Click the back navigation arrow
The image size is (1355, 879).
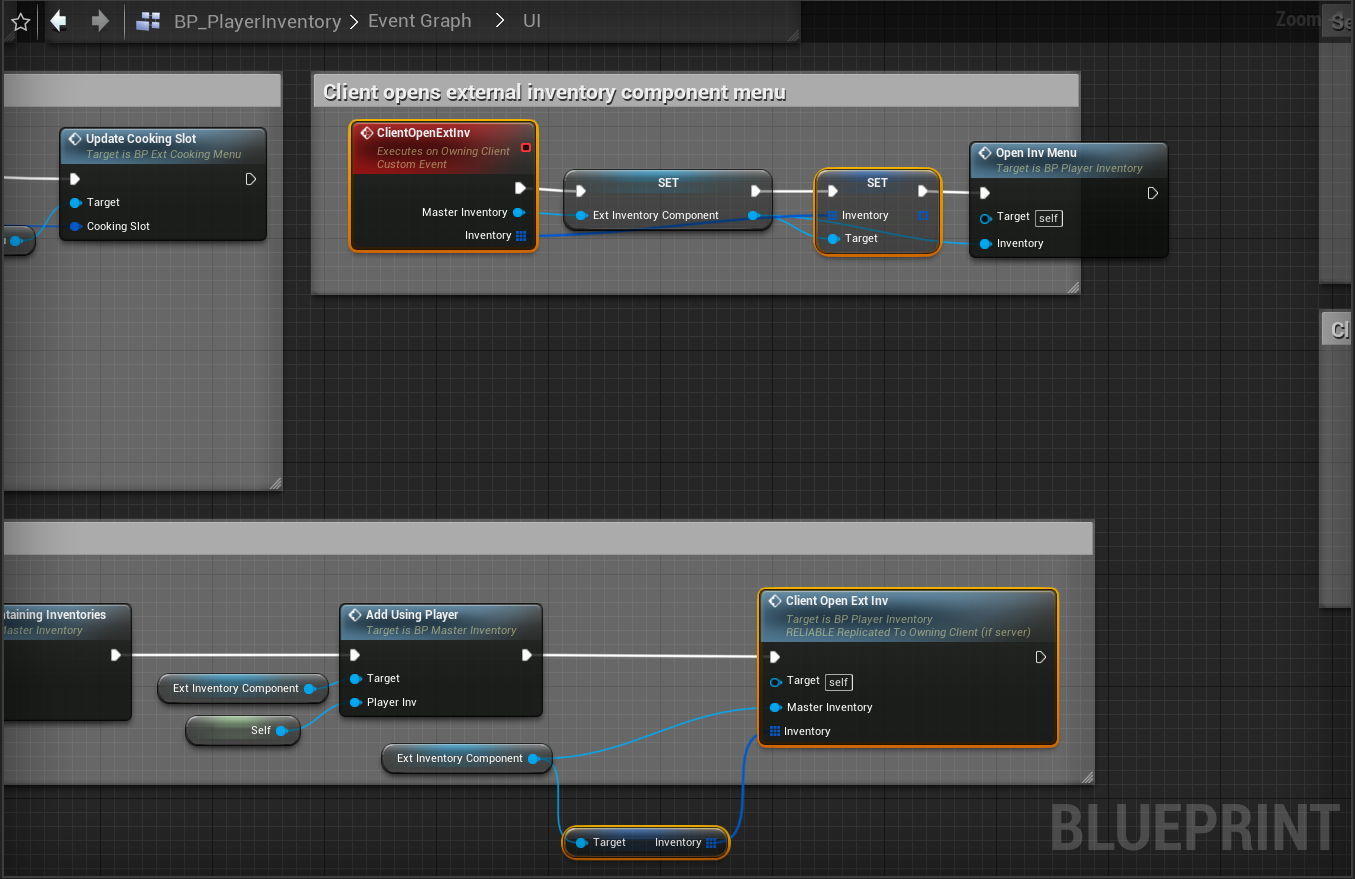59,21
